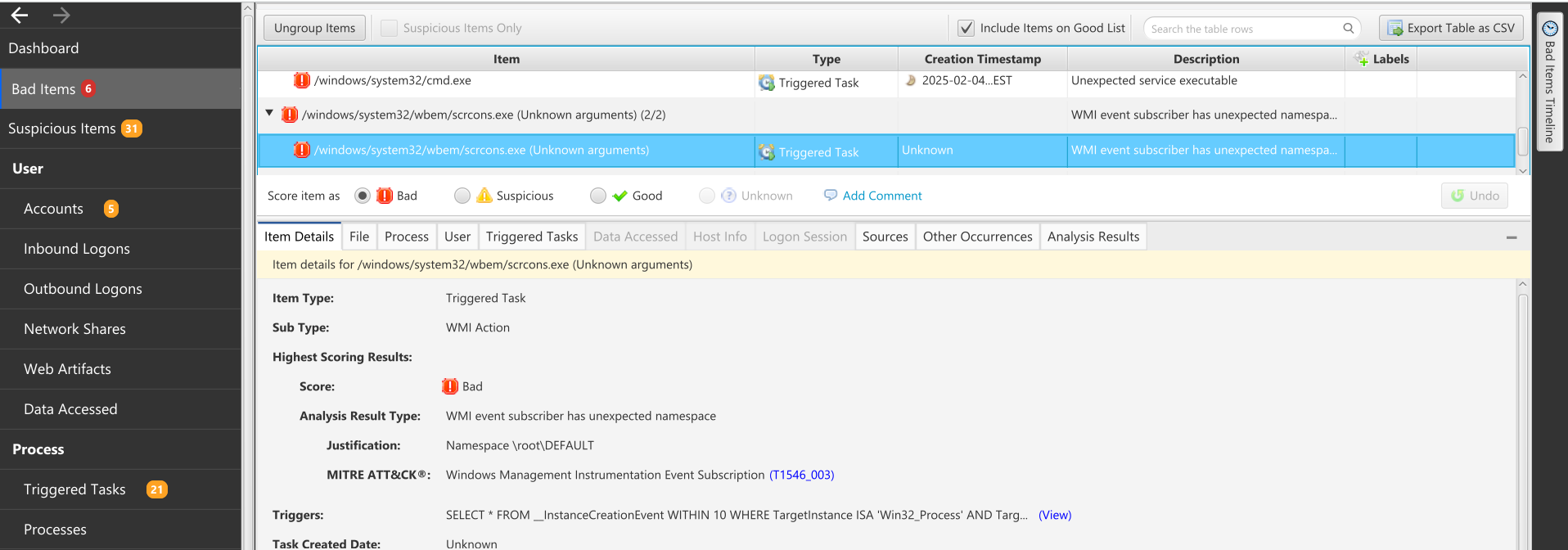Toggle Suspicious Items Only checkbox
This screenshot has height=550, width=1568.
[390, 28]
